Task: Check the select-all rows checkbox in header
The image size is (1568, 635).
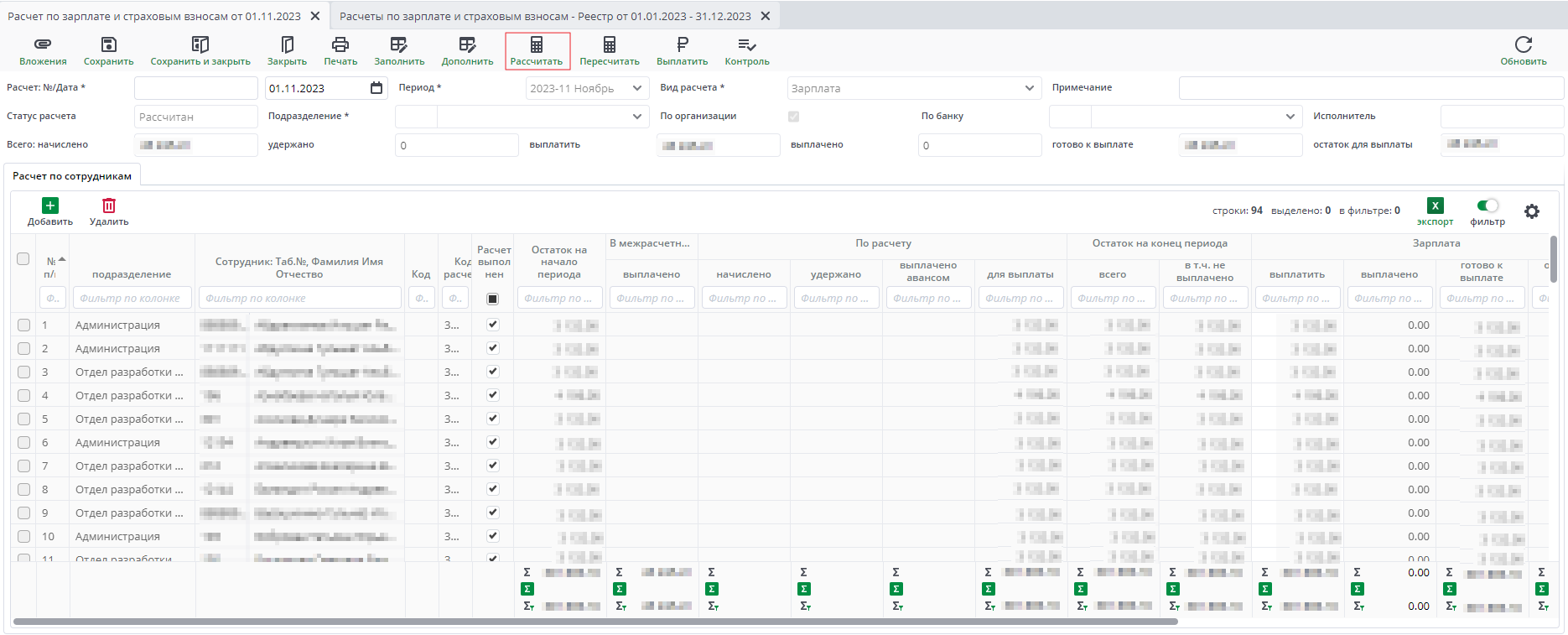Action: tap(23, 259)
